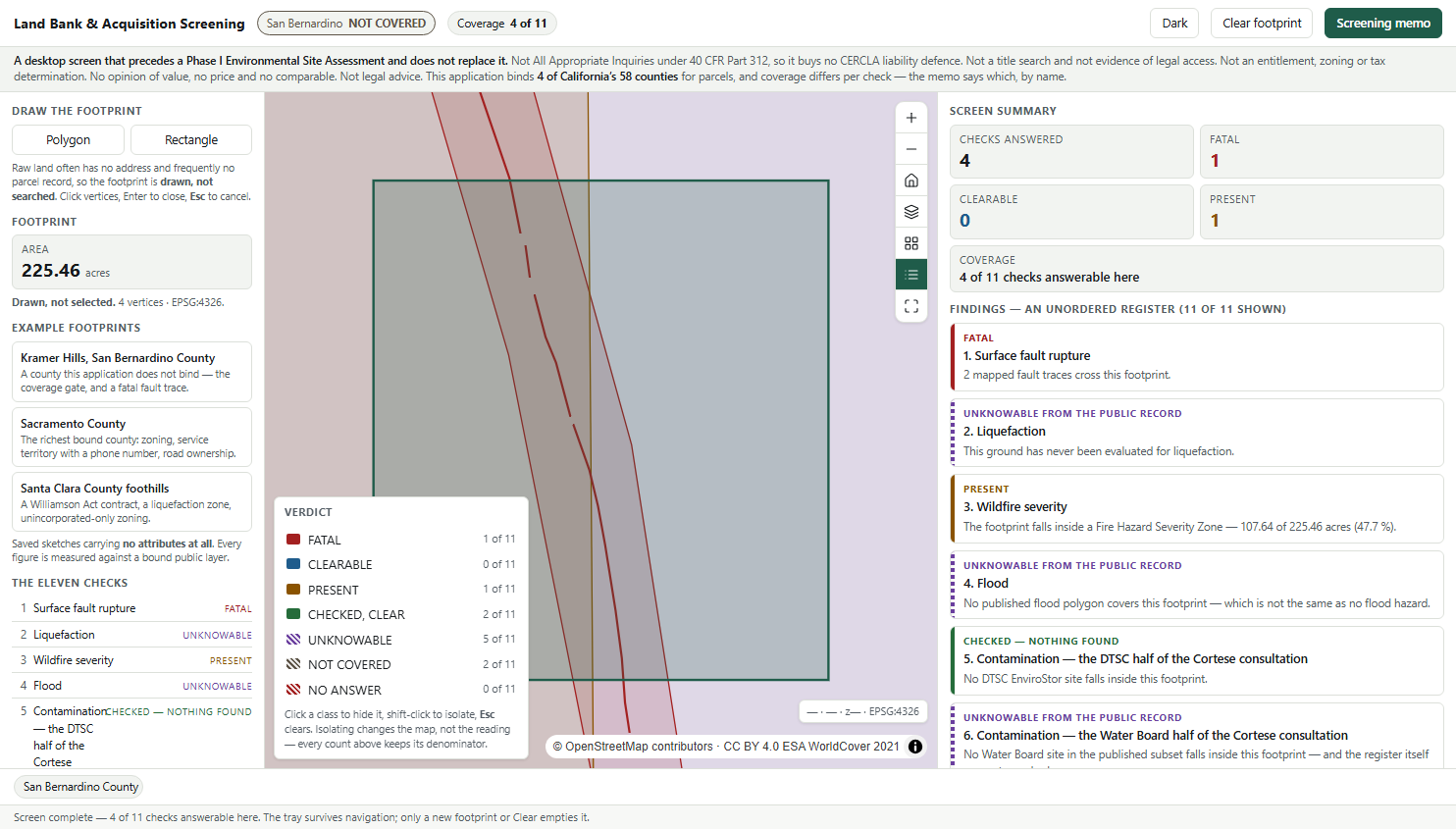The width and height of the screenshot is (1456, 829).
Task: Choose the Rectangle drawing tool
Action: pos(191,140)
